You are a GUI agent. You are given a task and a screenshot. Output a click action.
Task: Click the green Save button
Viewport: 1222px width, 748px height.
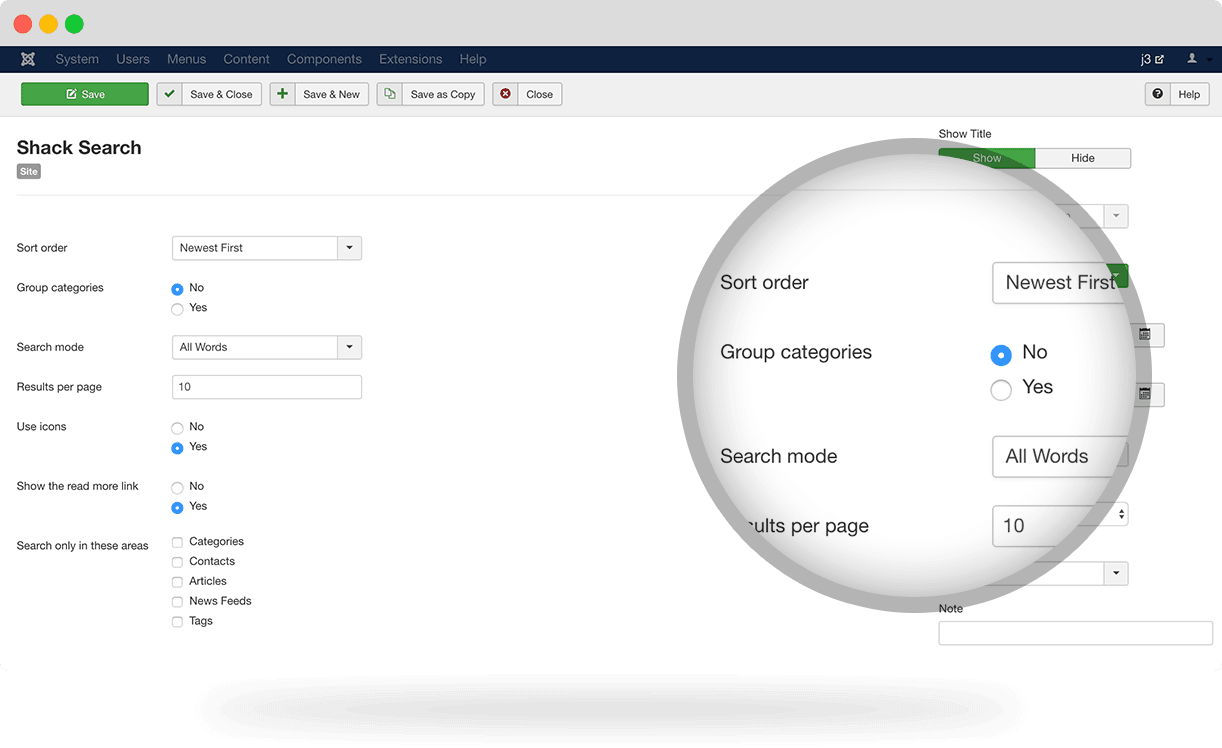85,94
